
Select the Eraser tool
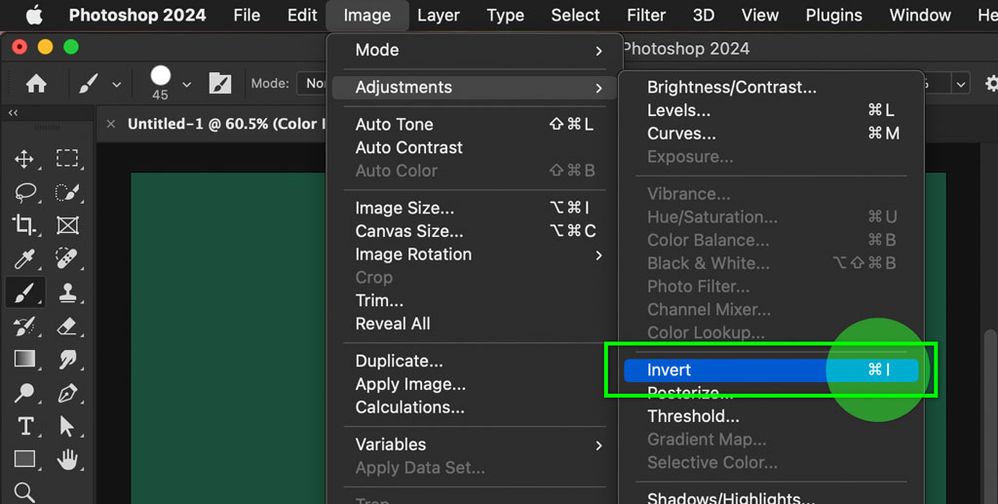pos(67,326)
